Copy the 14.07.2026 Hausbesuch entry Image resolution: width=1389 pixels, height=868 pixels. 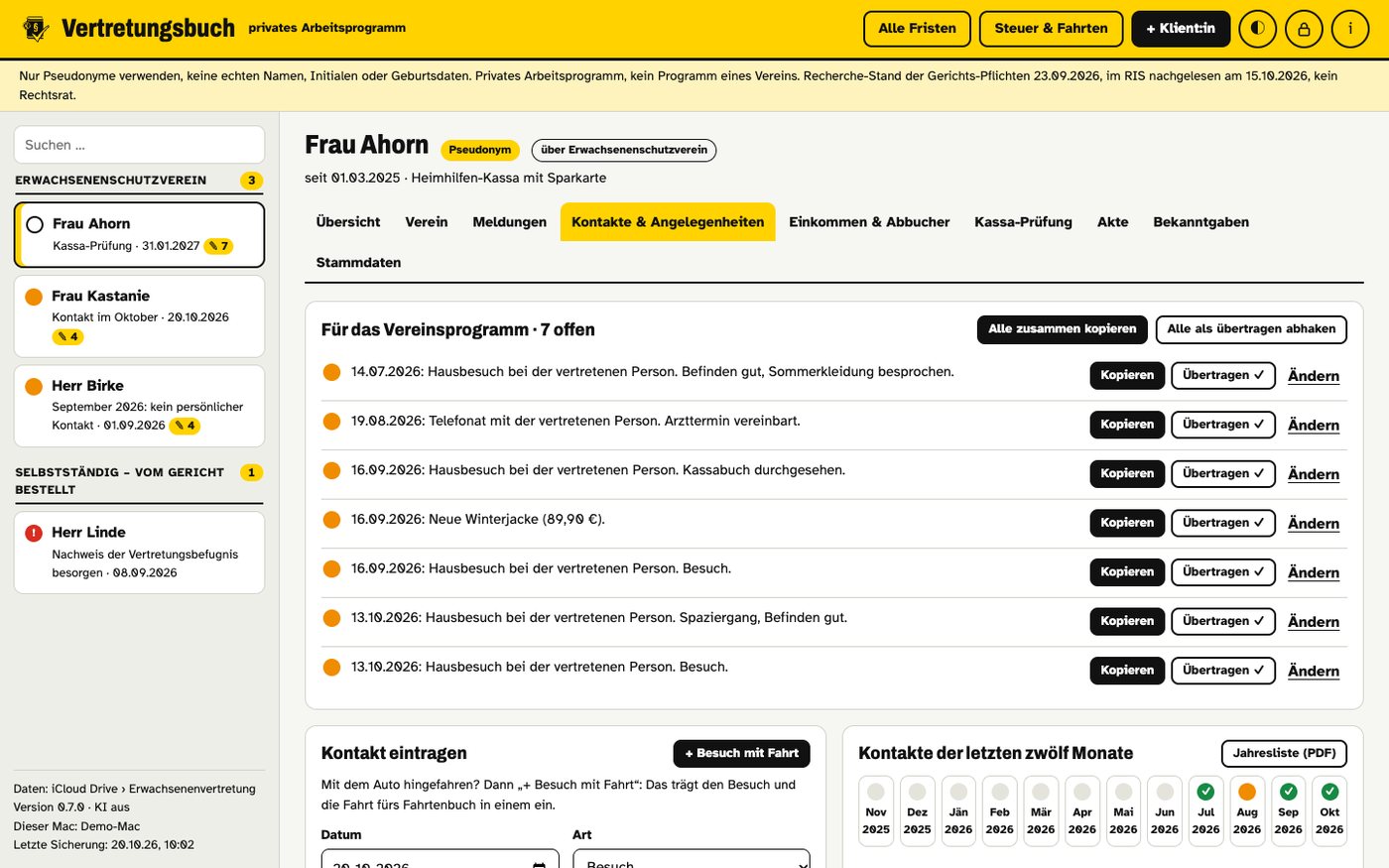1127,375
